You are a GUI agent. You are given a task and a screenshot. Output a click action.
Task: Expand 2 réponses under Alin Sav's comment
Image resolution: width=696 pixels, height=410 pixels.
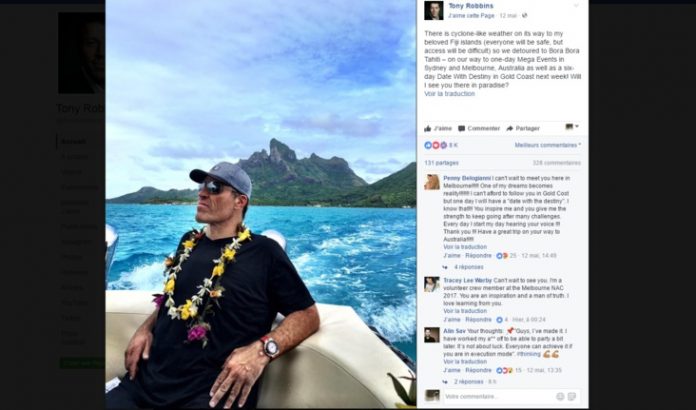[x=469, y=382]
